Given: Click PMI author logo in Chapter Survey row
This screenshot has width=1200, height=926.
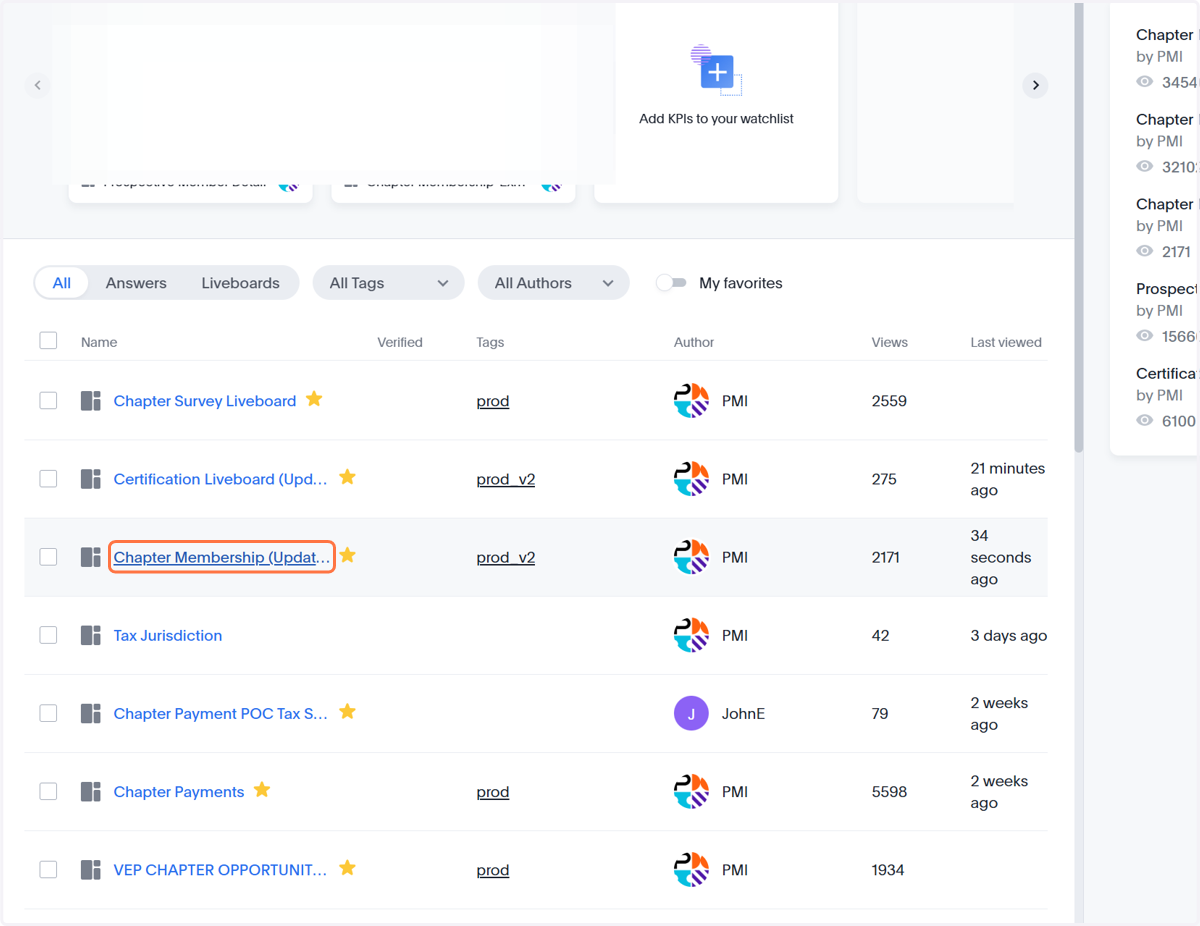Looking at the screenshot, I should 691,401.
